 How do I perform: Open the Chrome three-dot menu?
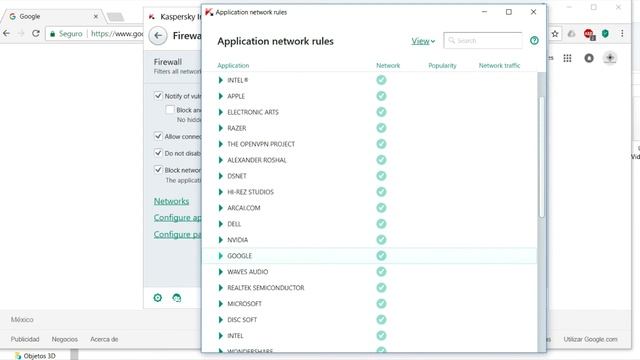pyautogui.click(x=622, y=34)
